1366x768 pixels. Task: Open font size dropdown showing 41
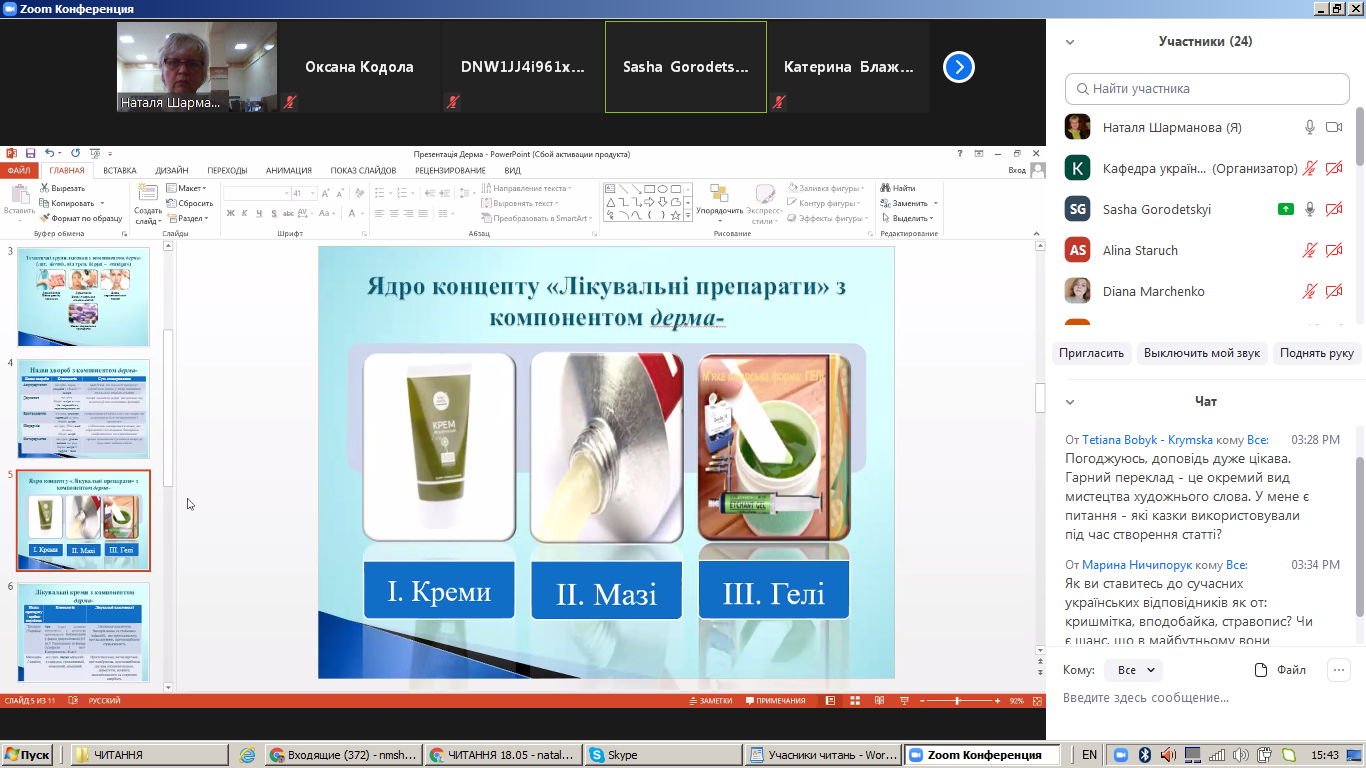click(x=314, y=193)
